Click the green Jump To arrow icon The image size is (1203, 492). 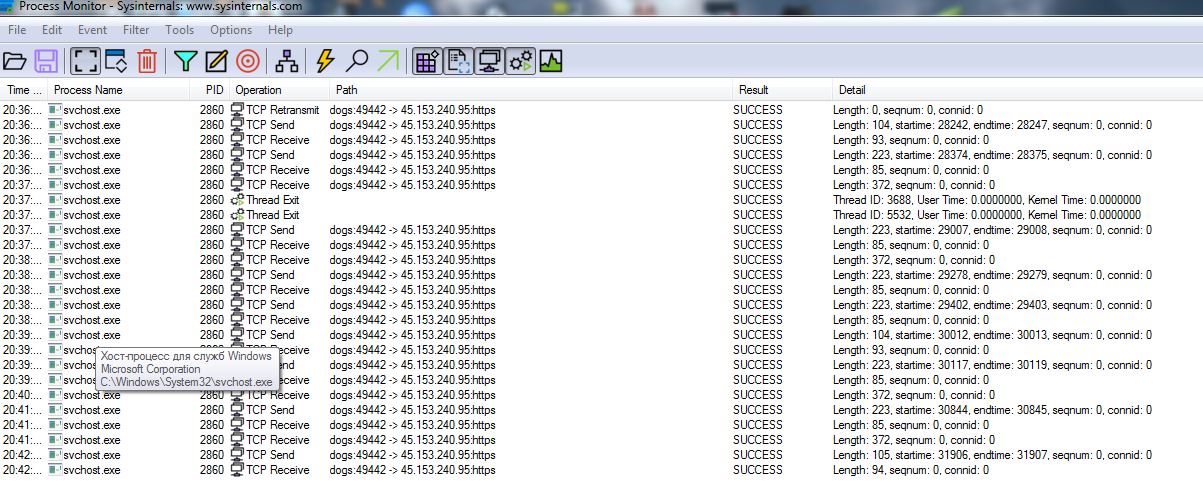click(x=387, y=61)
